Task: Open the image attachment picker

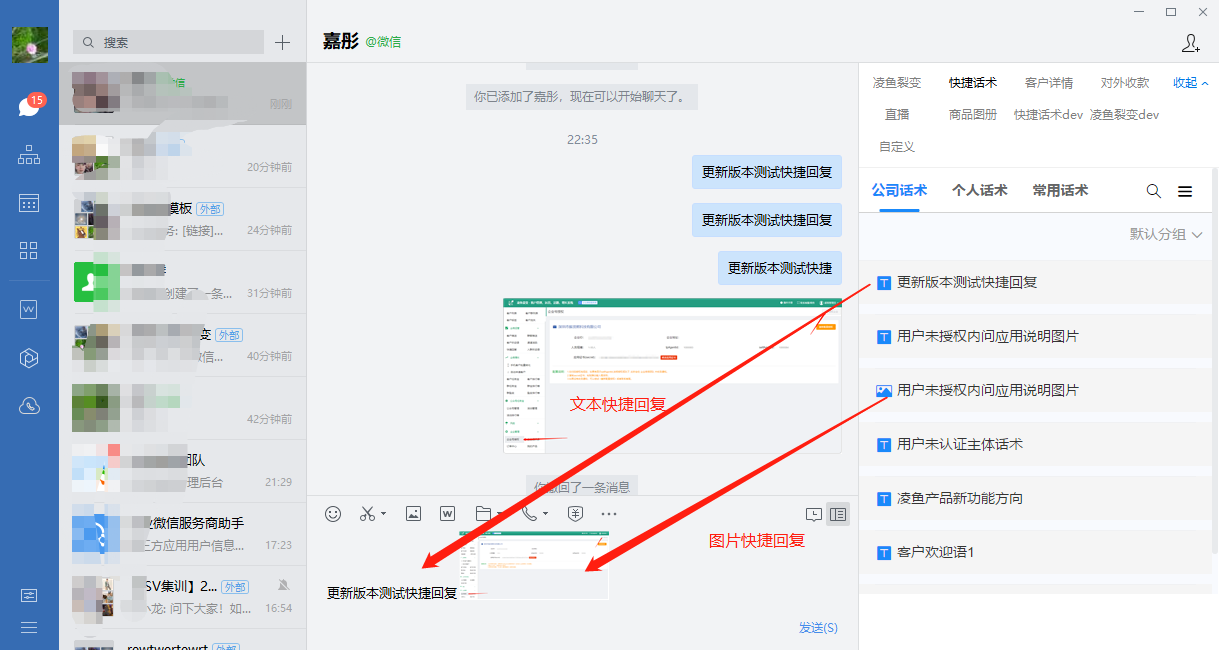Action: pyautogui.click(x=413, y=513)
